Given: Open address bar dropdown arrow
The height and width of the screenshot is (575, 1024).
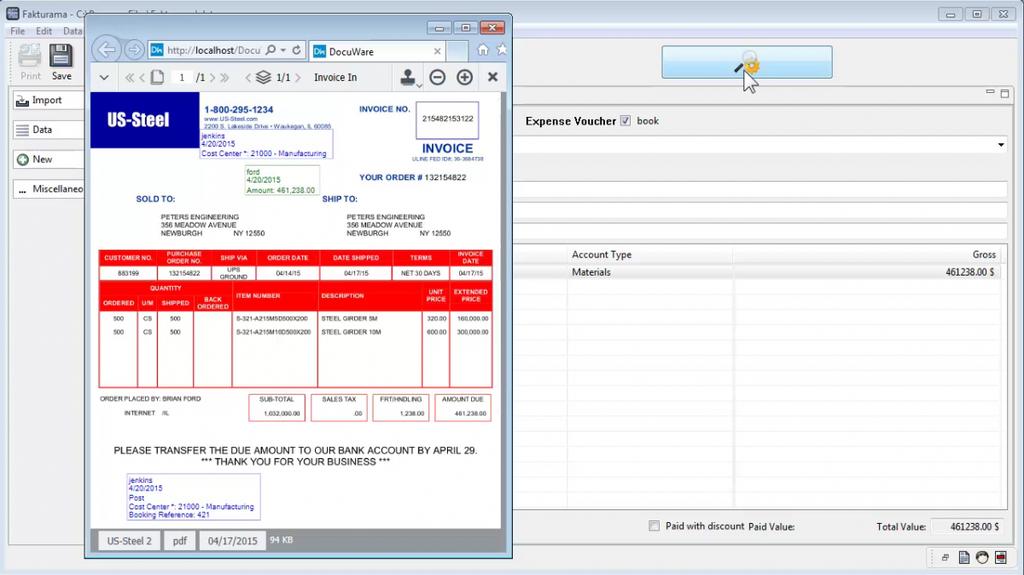Looking at the screenshot, I should (283, 50).
